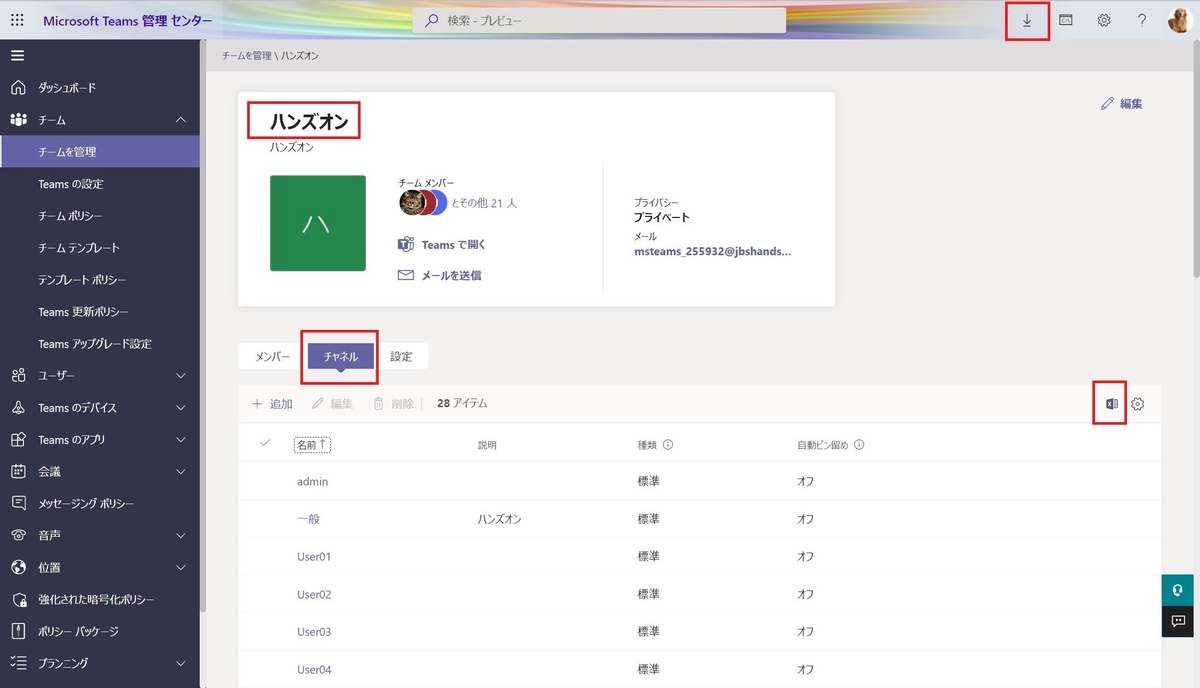Expand the プランニング section chevron
Screen dimensions: 1200x688
pos(181,663)
